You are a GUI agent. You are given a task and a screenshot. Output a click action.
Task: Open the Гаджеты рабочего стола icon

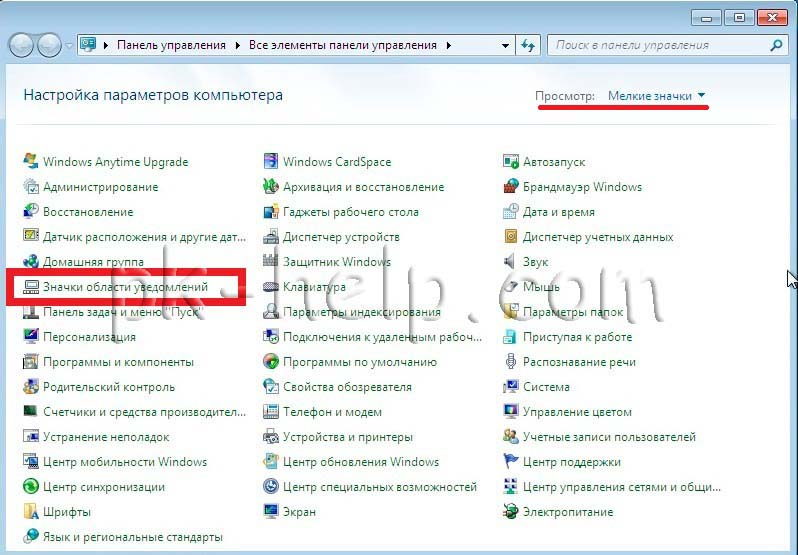(271, 211)
